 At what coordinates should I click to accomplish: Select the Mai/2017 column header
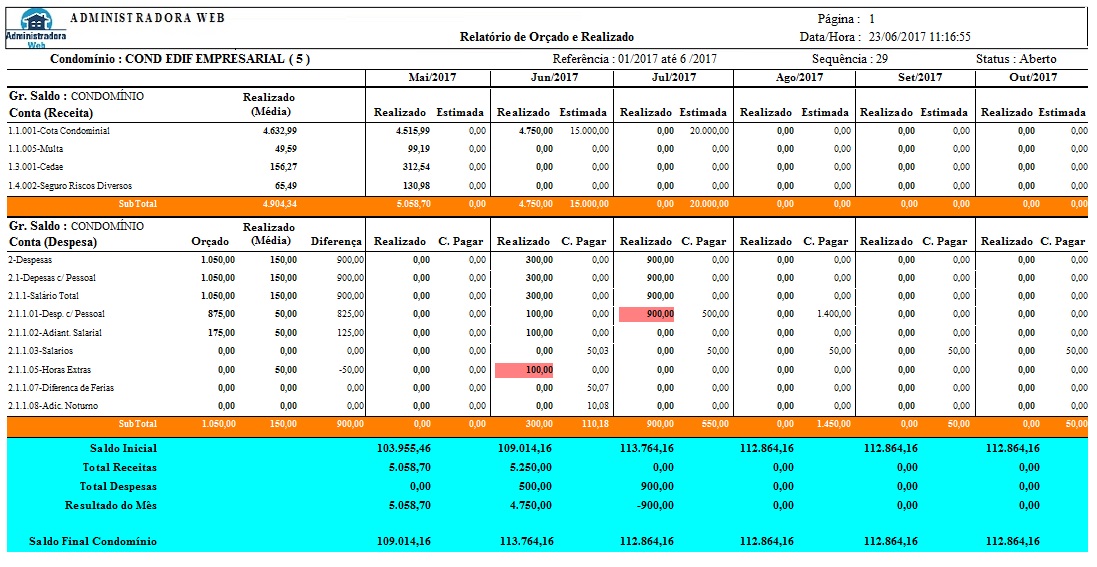pyautogui.click(x=433, y=78)
